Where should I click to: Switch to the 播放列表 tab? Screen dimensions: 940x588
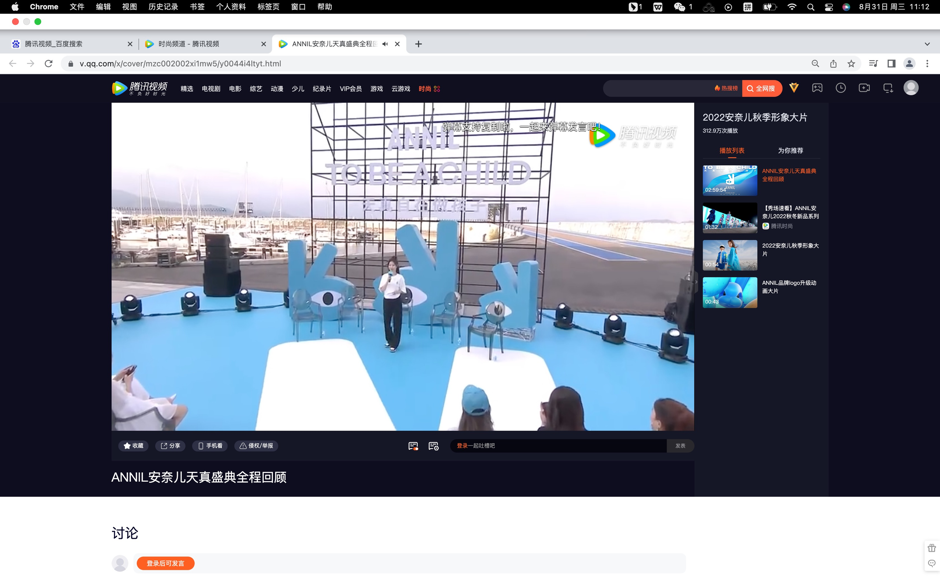[732, 150]
